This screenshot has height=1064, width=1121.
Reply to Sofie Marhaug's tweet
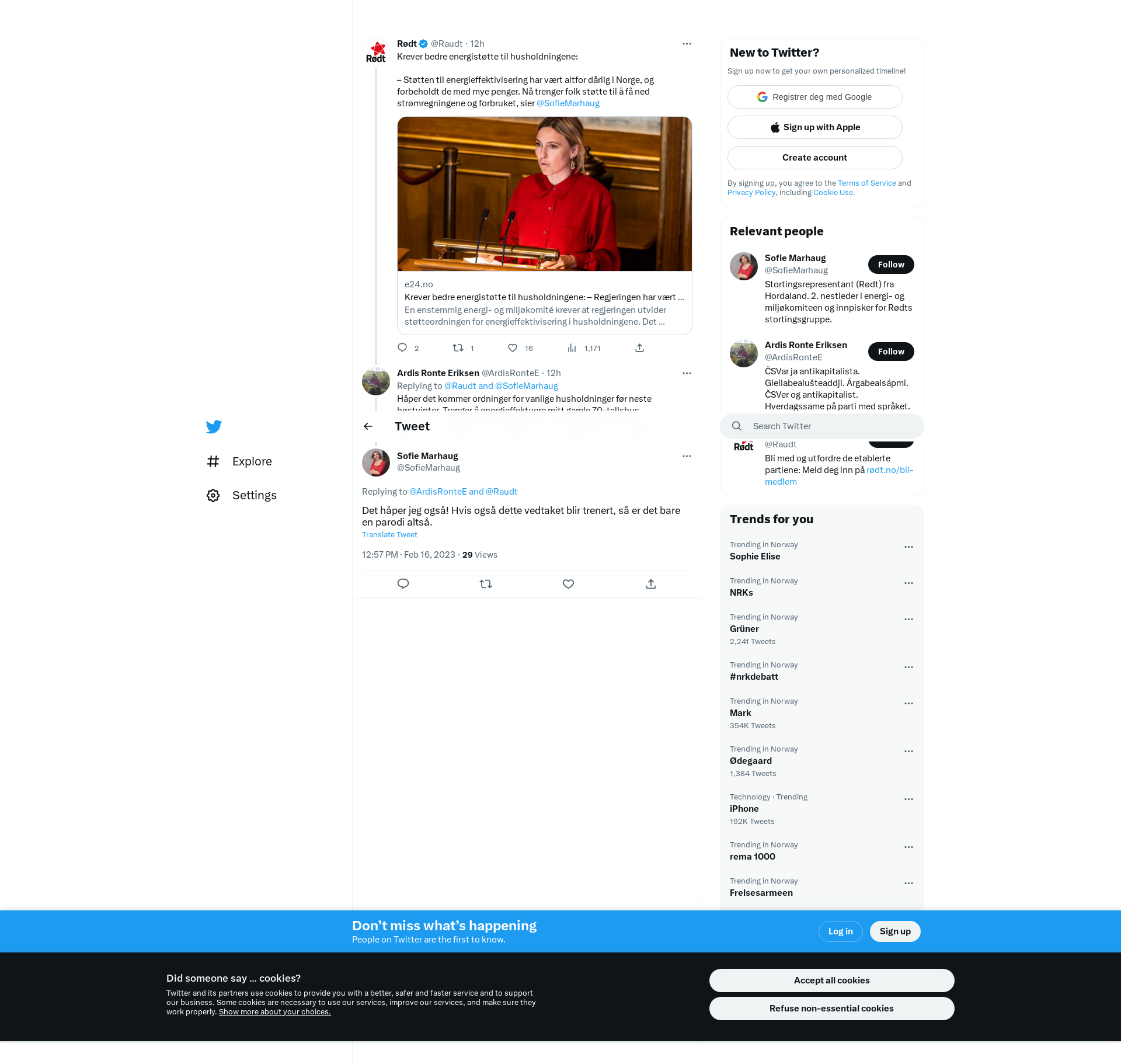(x=403, y=584)
